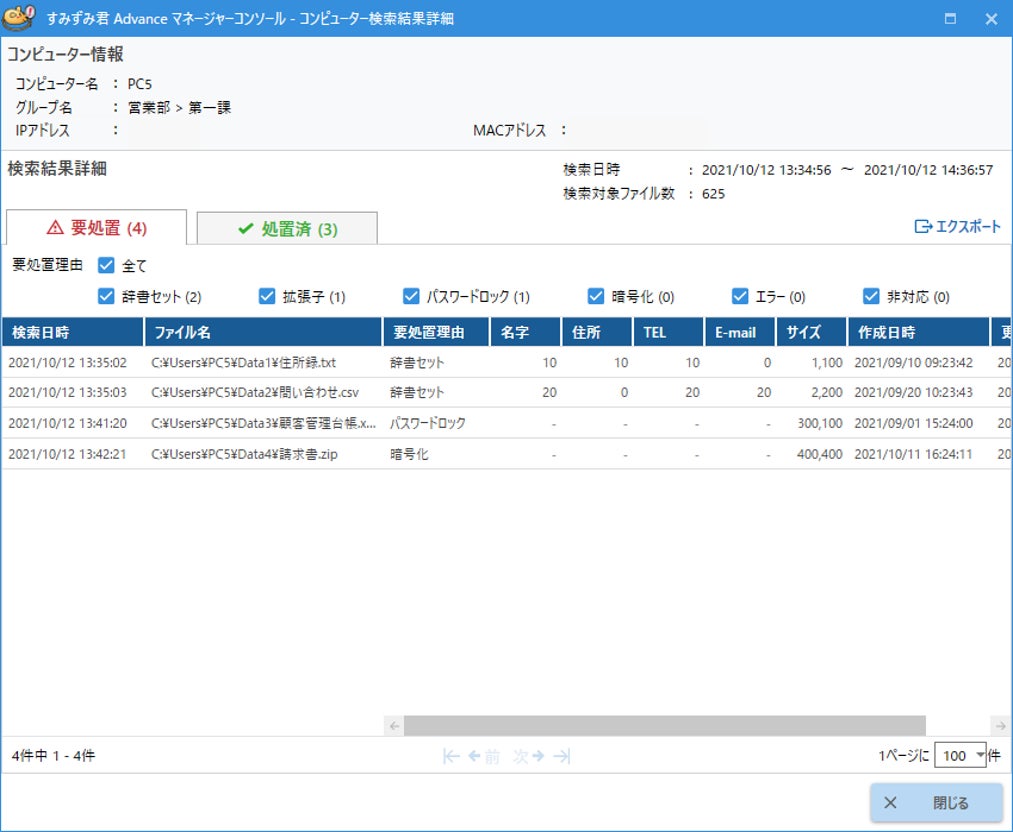This screenshot has width=1013, height=832.
Task: Uncheck 拡張子 (1) filter
Action: 267,296
